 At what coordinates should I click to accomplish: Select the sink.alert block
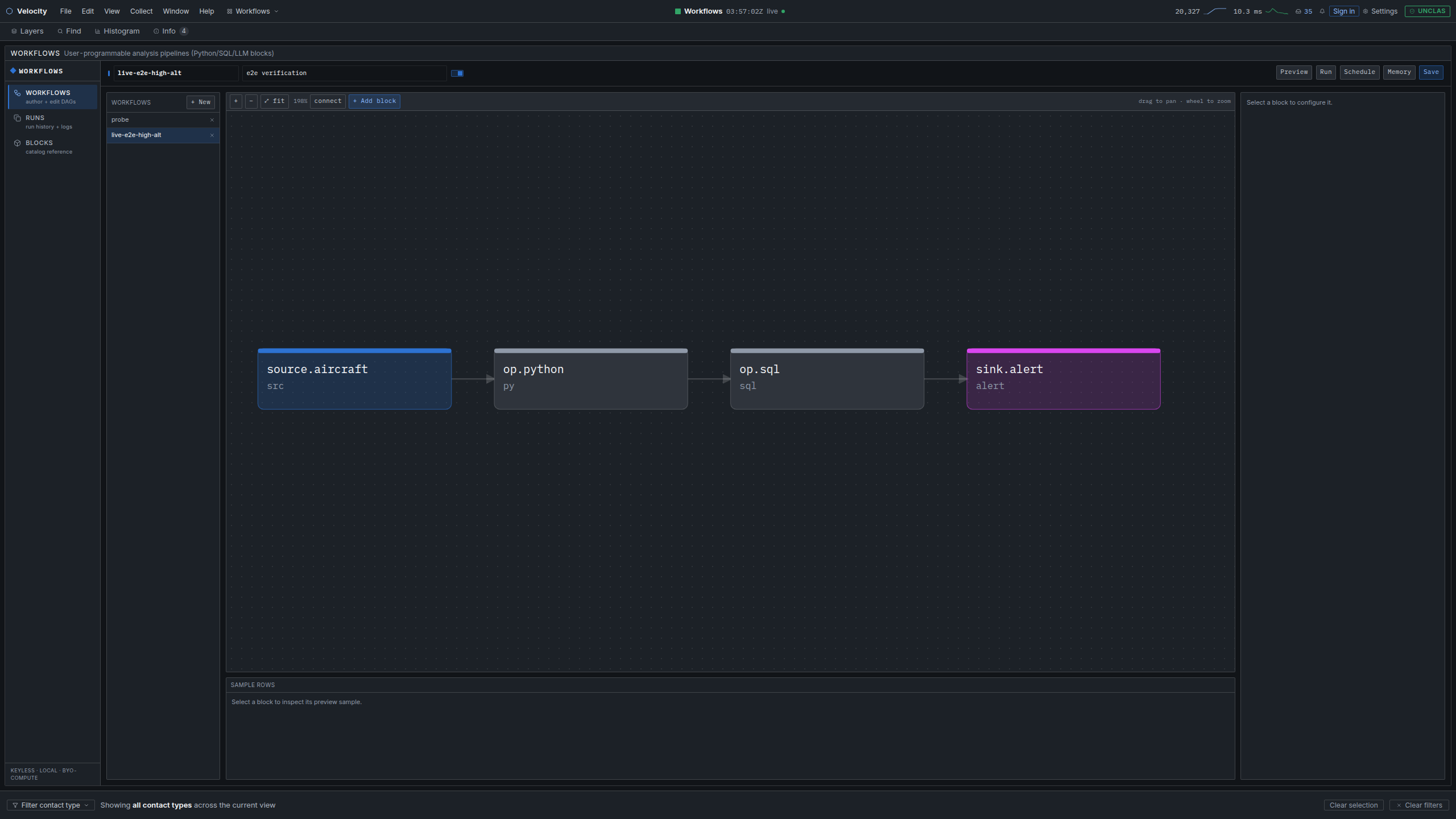coord(1064,379)
